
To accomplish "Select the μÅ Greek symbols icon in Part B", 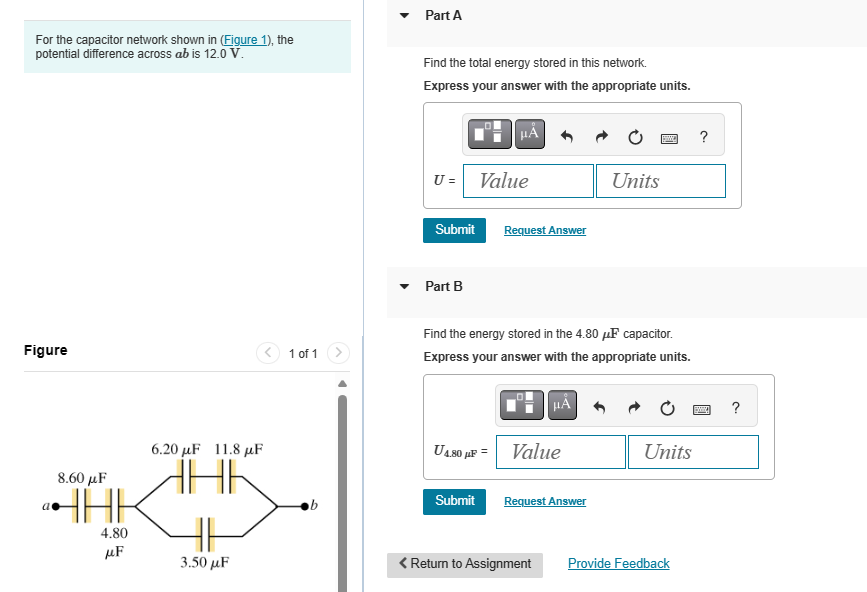I will tap(561, 404).
